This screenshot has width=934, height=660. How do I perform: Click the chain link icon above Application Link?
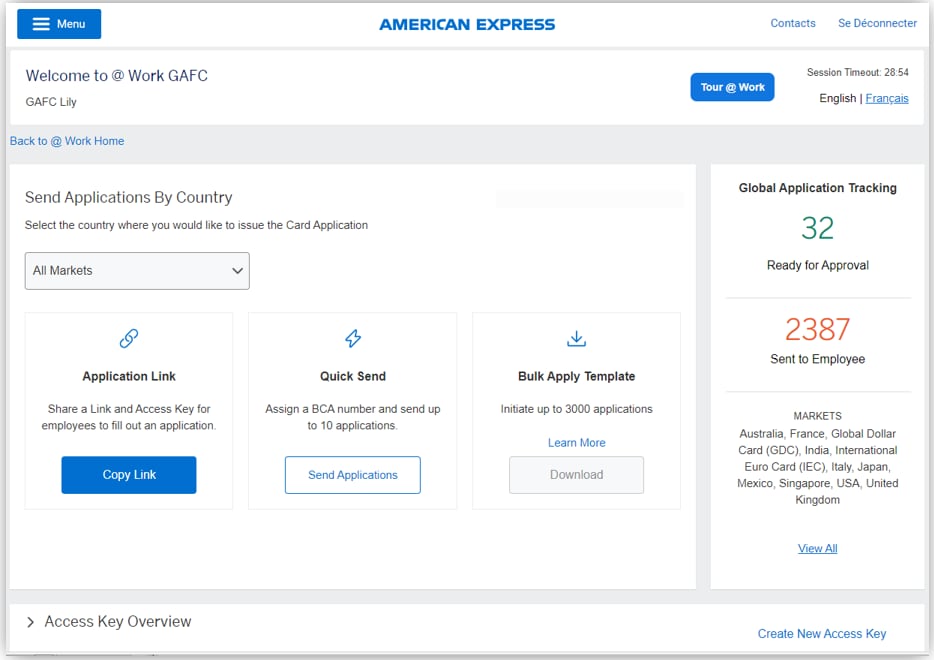click(x=129, y=339)
